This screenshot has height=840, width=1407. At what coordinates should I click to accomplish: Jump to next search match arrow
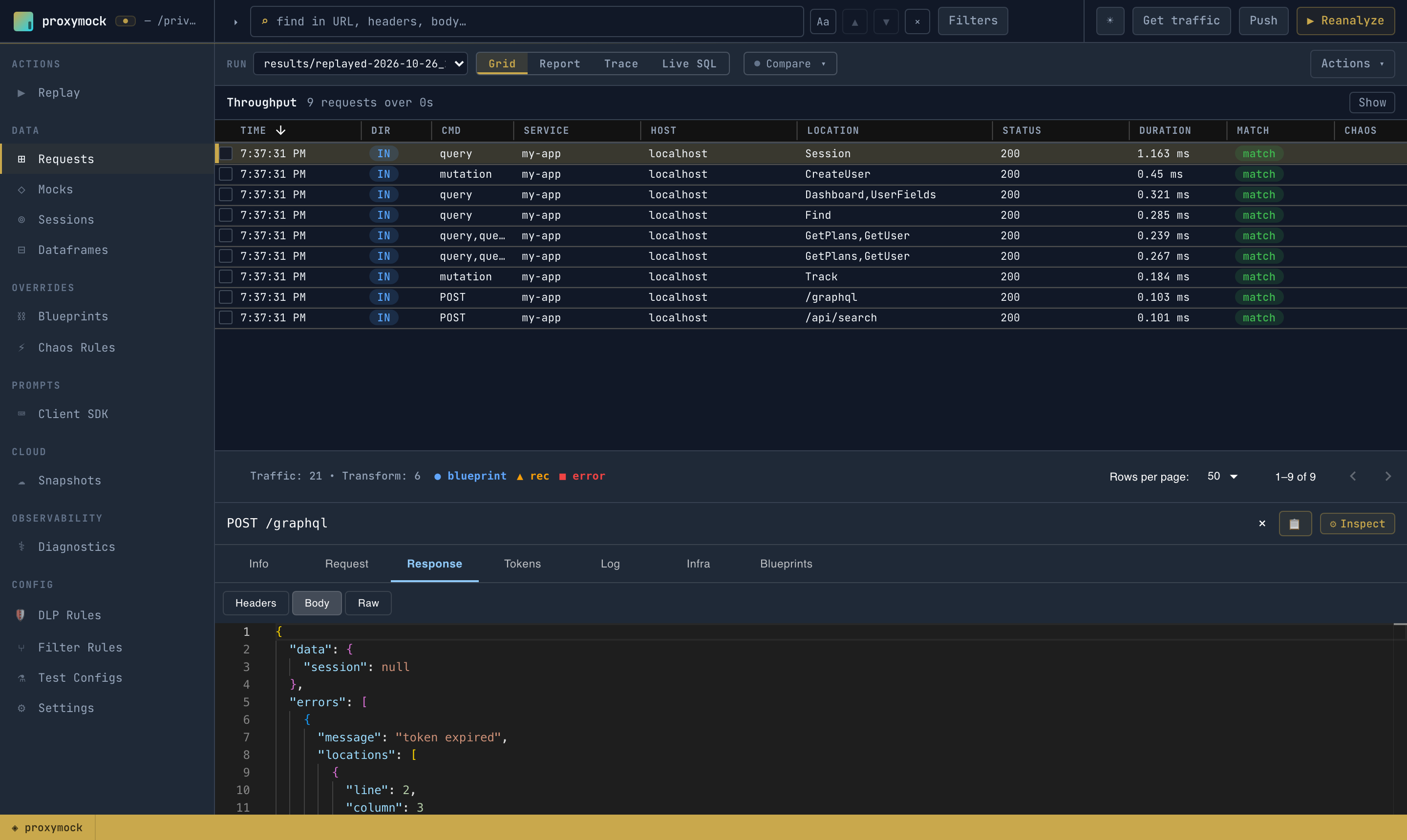(x=886, y=21)
